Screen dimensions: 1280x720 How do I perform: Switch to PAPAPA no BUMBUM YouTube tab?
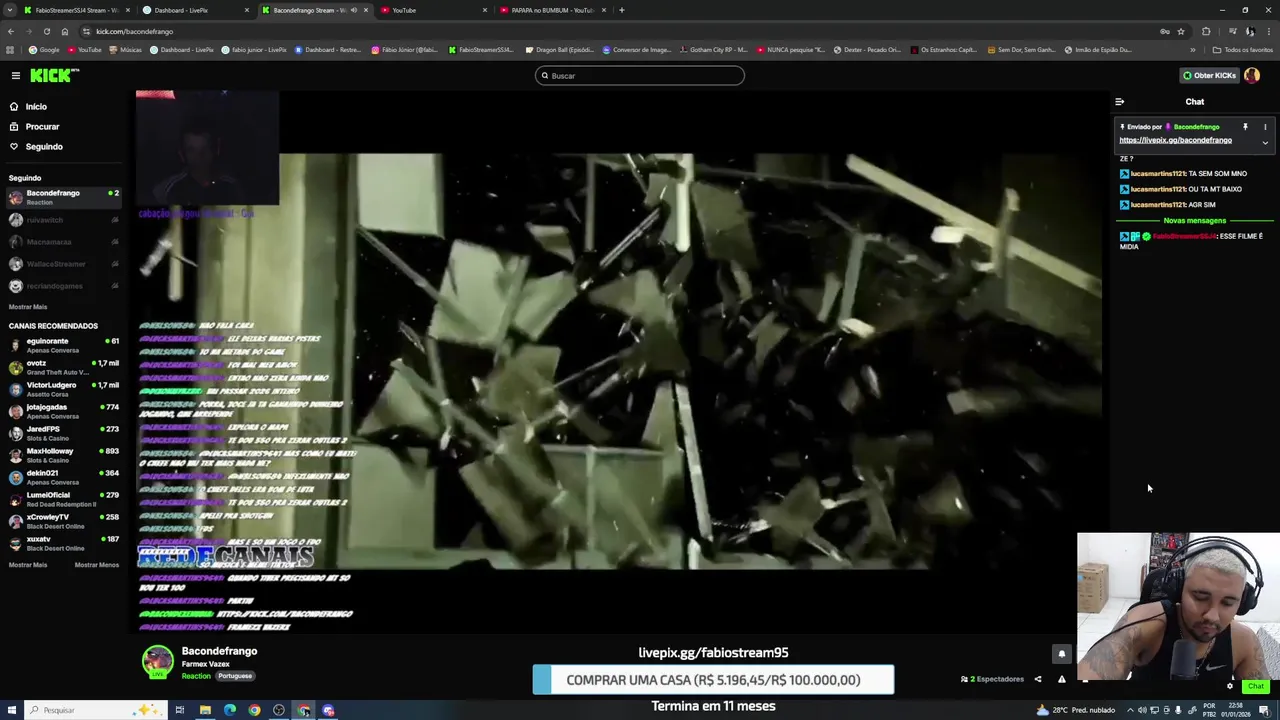(550, 10)
